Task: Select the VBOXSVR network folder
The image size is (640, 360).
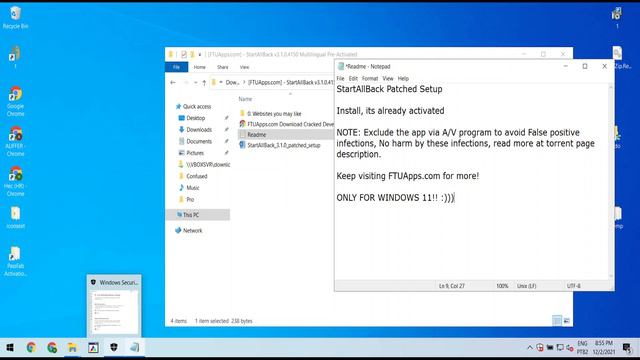Action: [204, 164]
